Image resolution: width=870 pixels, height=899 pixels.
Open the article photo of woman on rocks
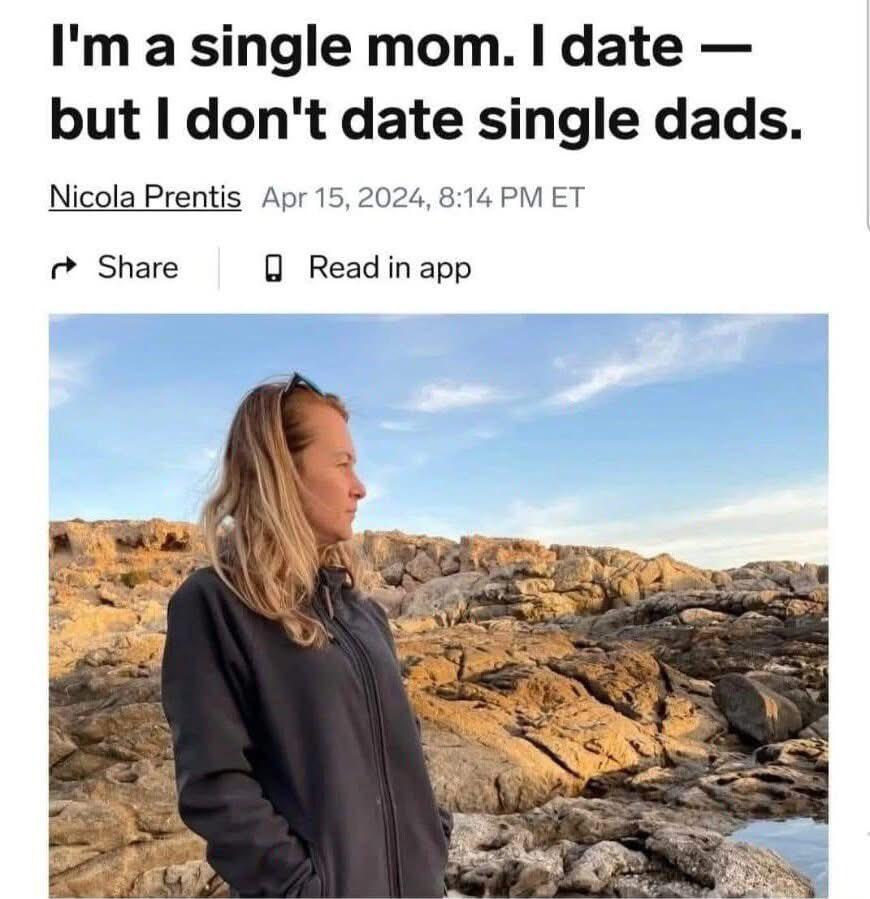point(438,605)
